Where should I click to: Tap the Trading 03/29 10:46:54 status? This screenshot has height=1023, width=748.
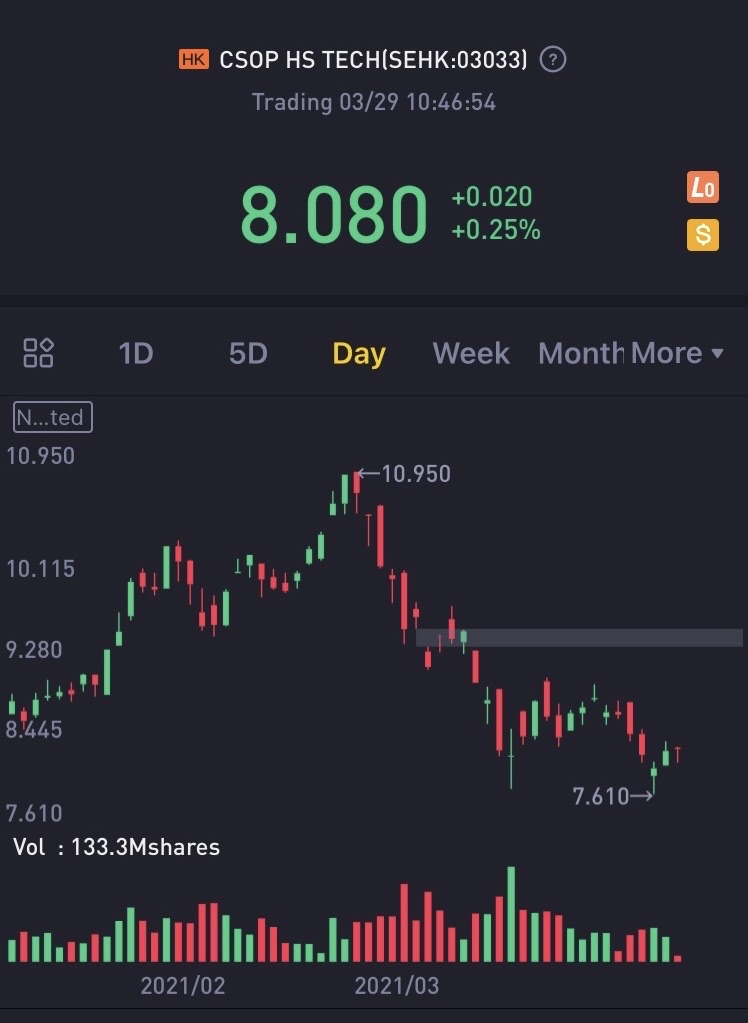[374, 102]
